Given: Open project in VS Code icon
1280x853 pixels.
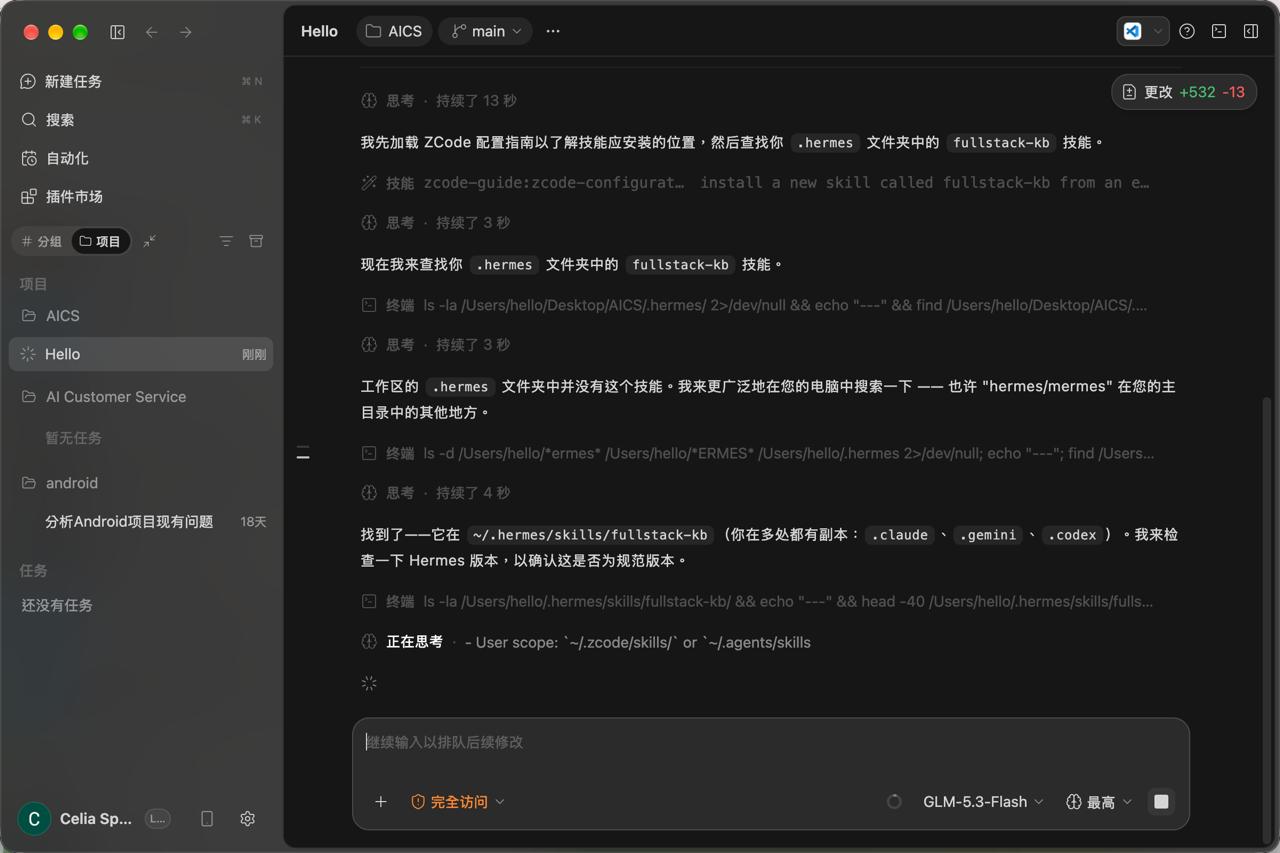Looking at the screenshot, I should coord(1132,31).
